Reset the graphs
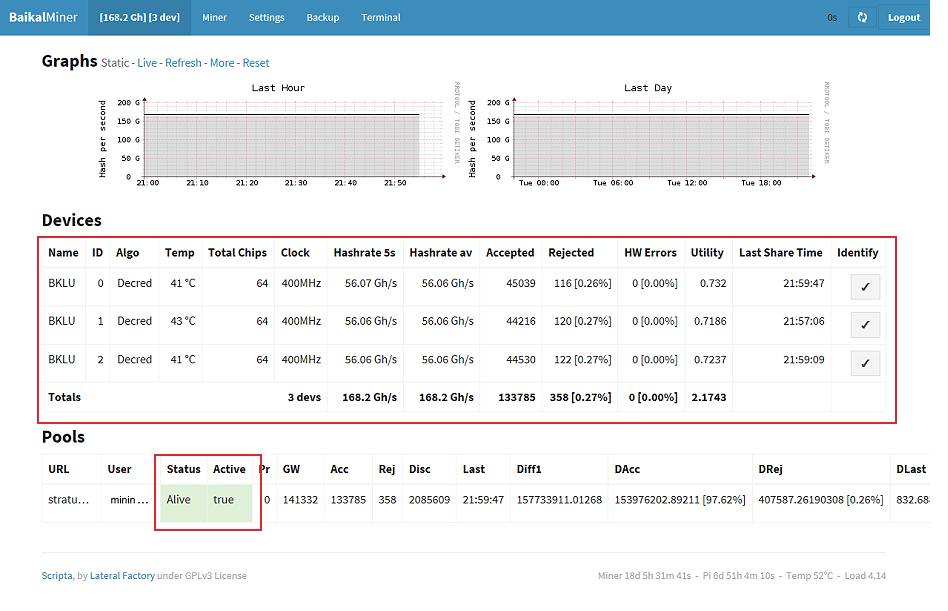The height and width of the screenshot is (611, 948). pyautogui.click(x=256, y=63)
